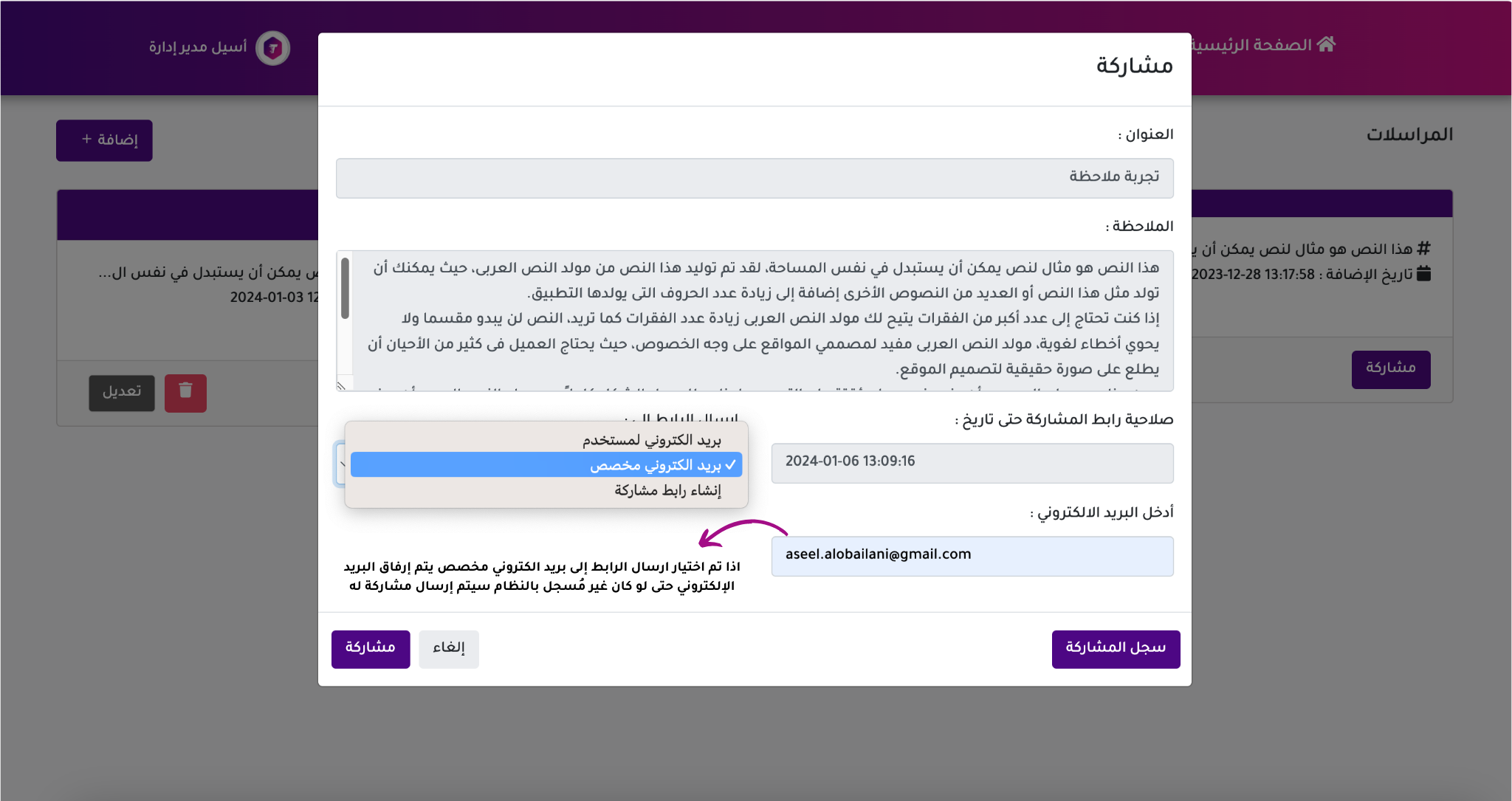Open سجل المشاركة share log

[x=1115, y=648]
